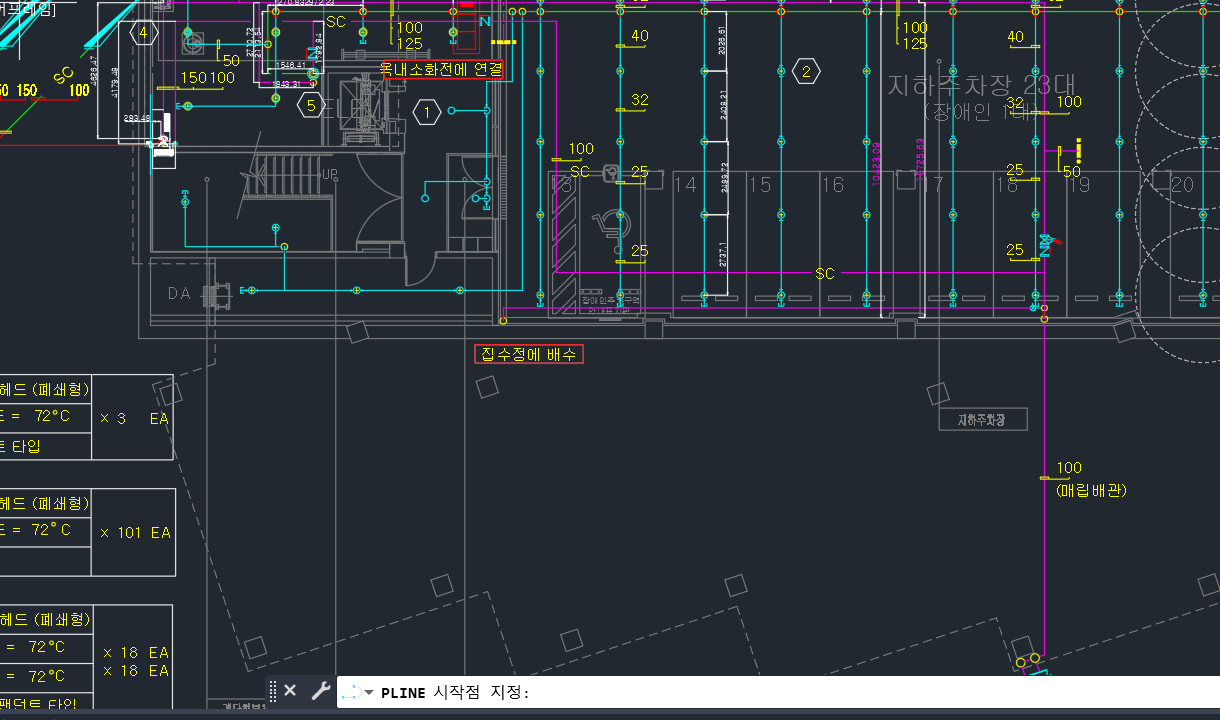The image size is (1220, 720).
Task: Select the hexagon marker numbered 2
Action: pos(806,71)
